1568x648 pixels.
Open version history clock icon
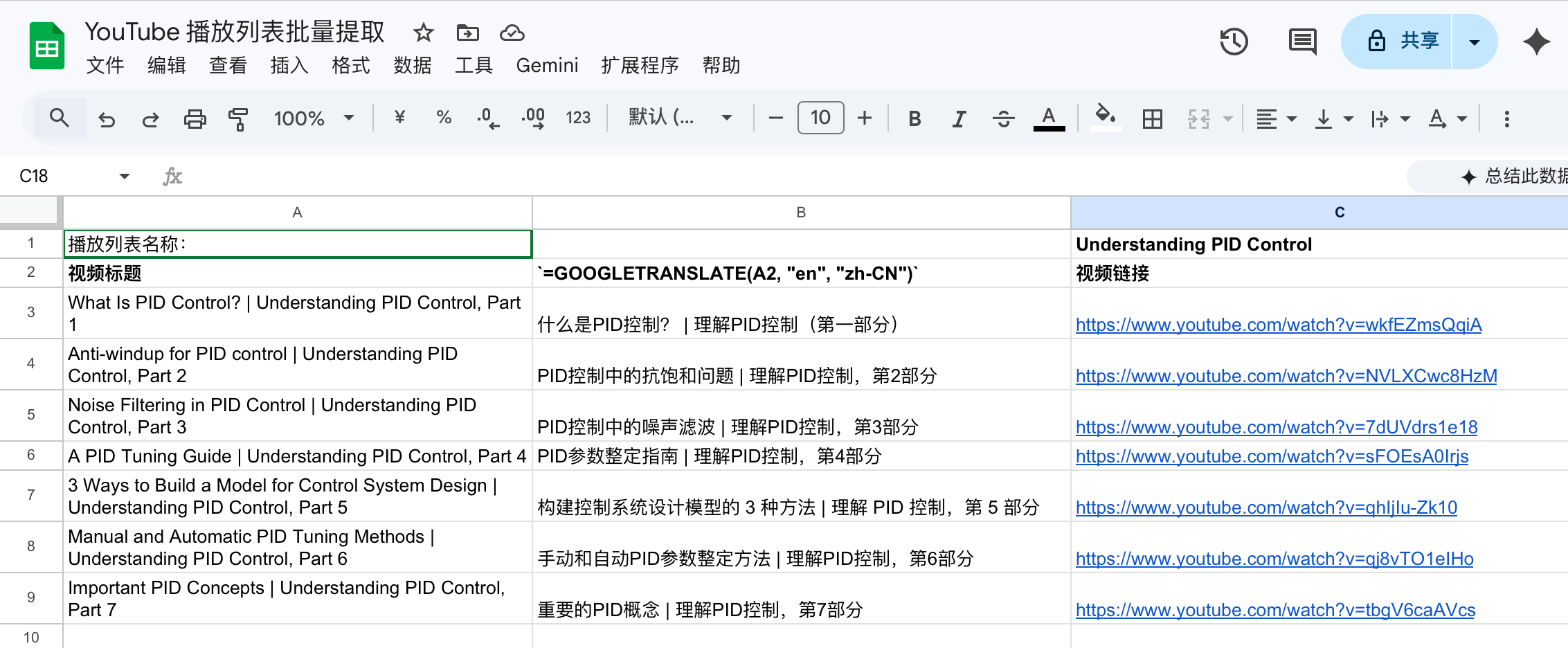1234,42
